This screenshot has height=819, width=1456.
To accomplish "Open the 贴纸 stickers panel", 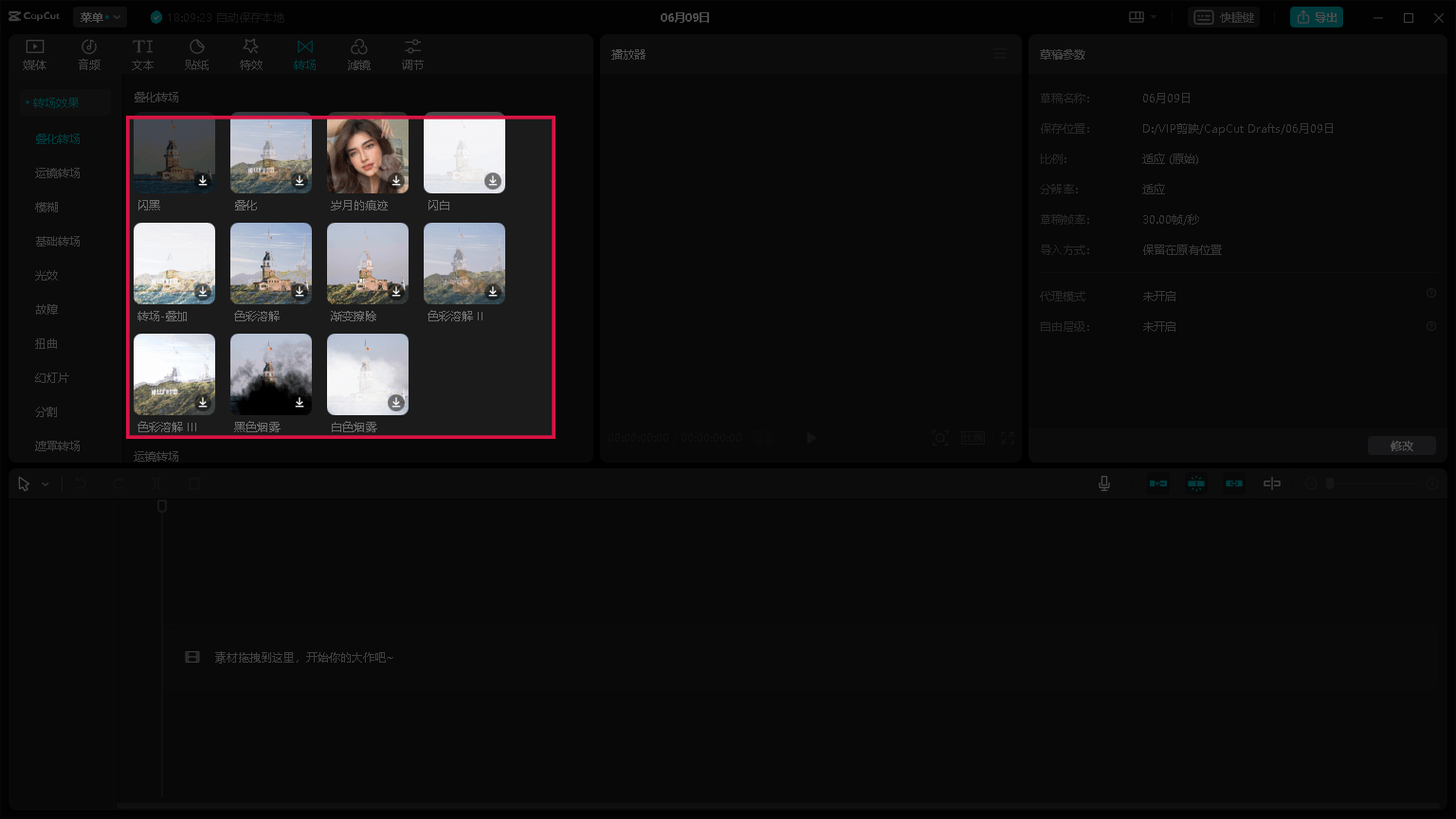I will (x=196, y=52).
